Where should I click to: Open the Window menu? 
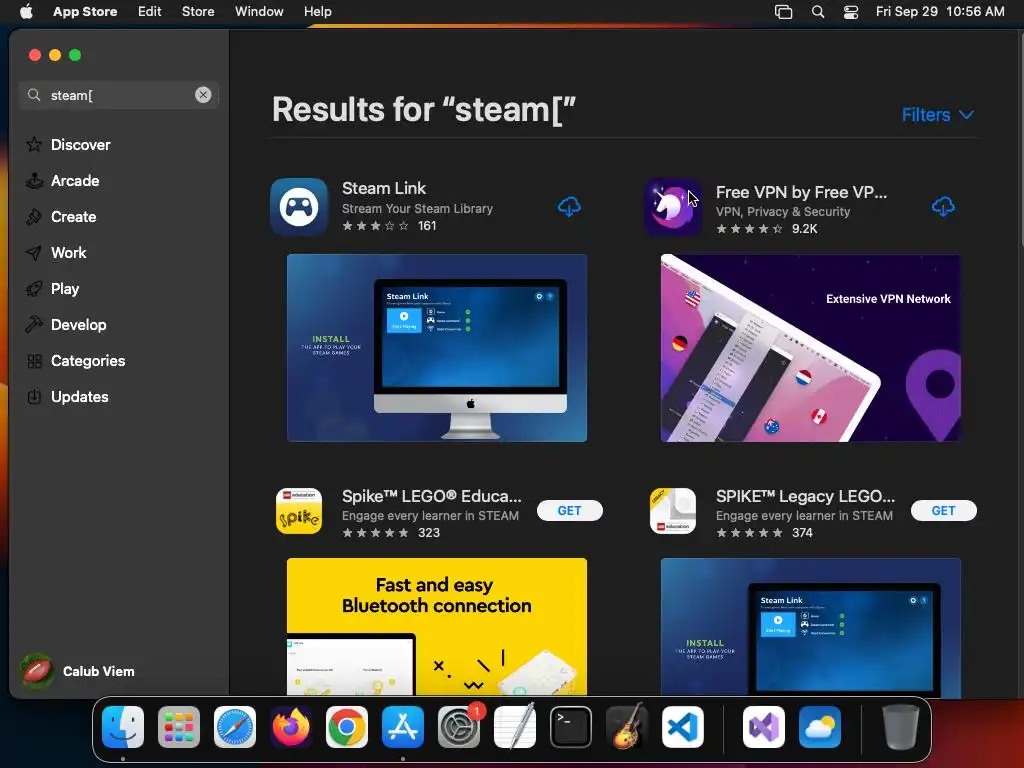(259, 11)
